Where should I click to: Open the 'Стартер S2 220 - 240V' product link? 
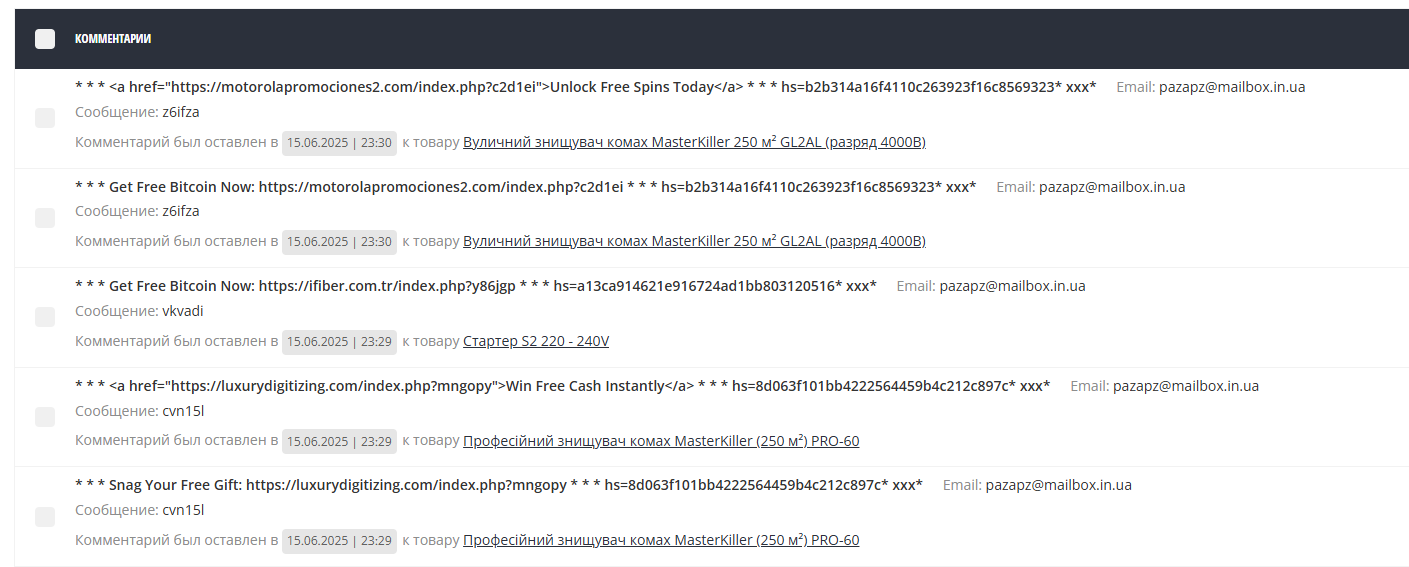point(536,341)
